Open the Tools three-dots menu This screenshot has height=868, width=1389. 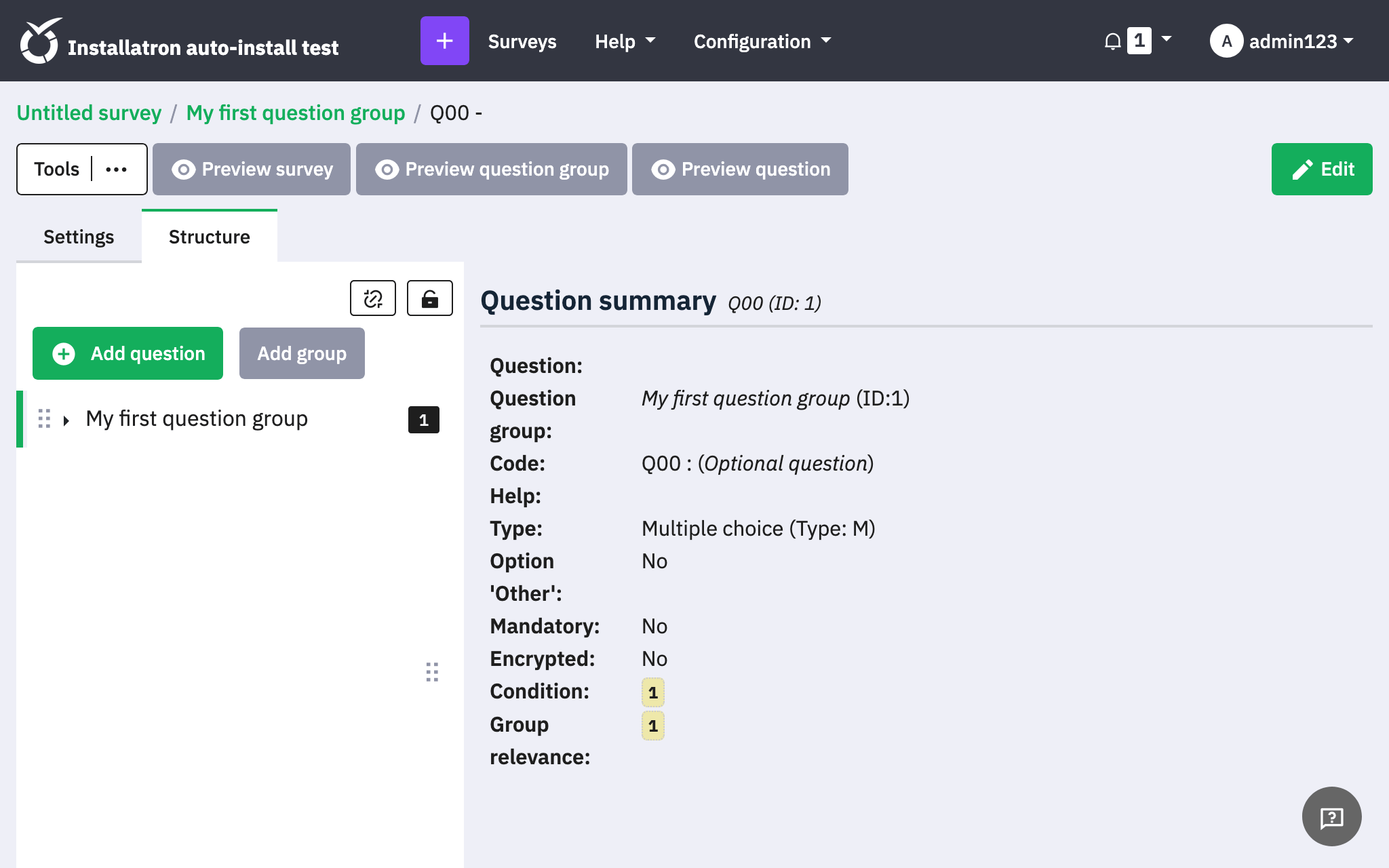(117, 170)
